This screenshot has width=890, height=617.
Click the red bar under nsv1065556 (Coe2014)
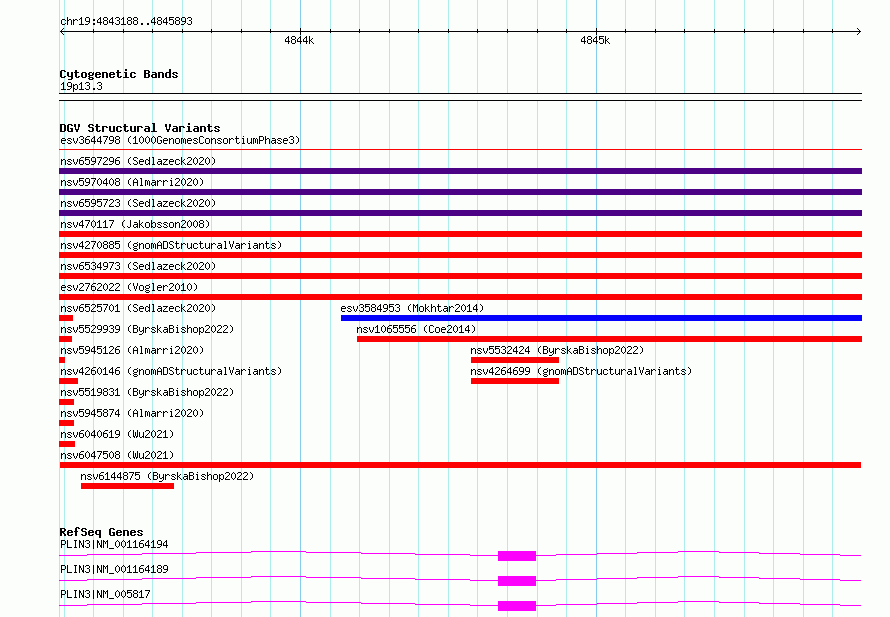[x=609, y=339]
